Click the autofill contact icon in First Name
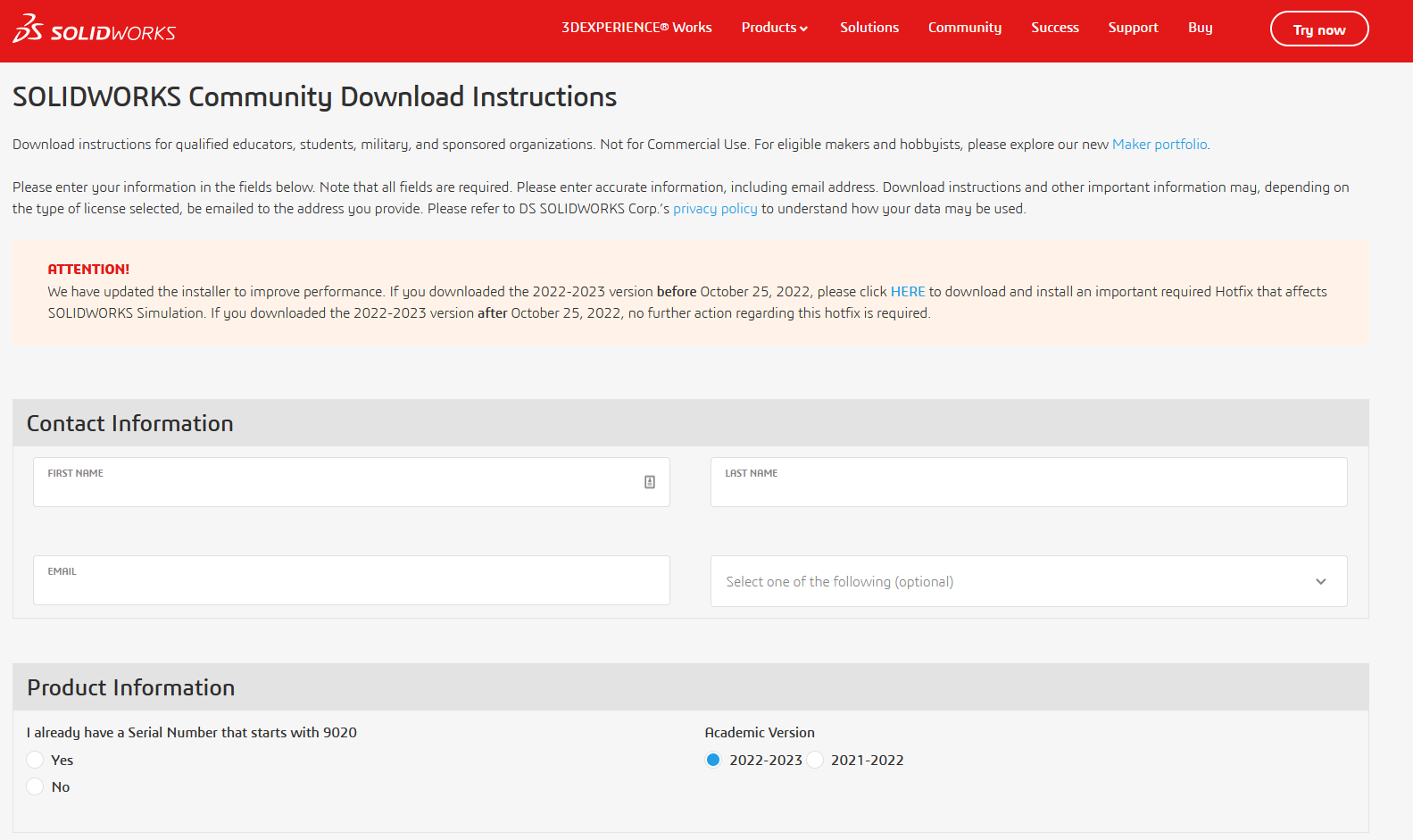Viewport: 1413px width, 840px height. (650, 482)
